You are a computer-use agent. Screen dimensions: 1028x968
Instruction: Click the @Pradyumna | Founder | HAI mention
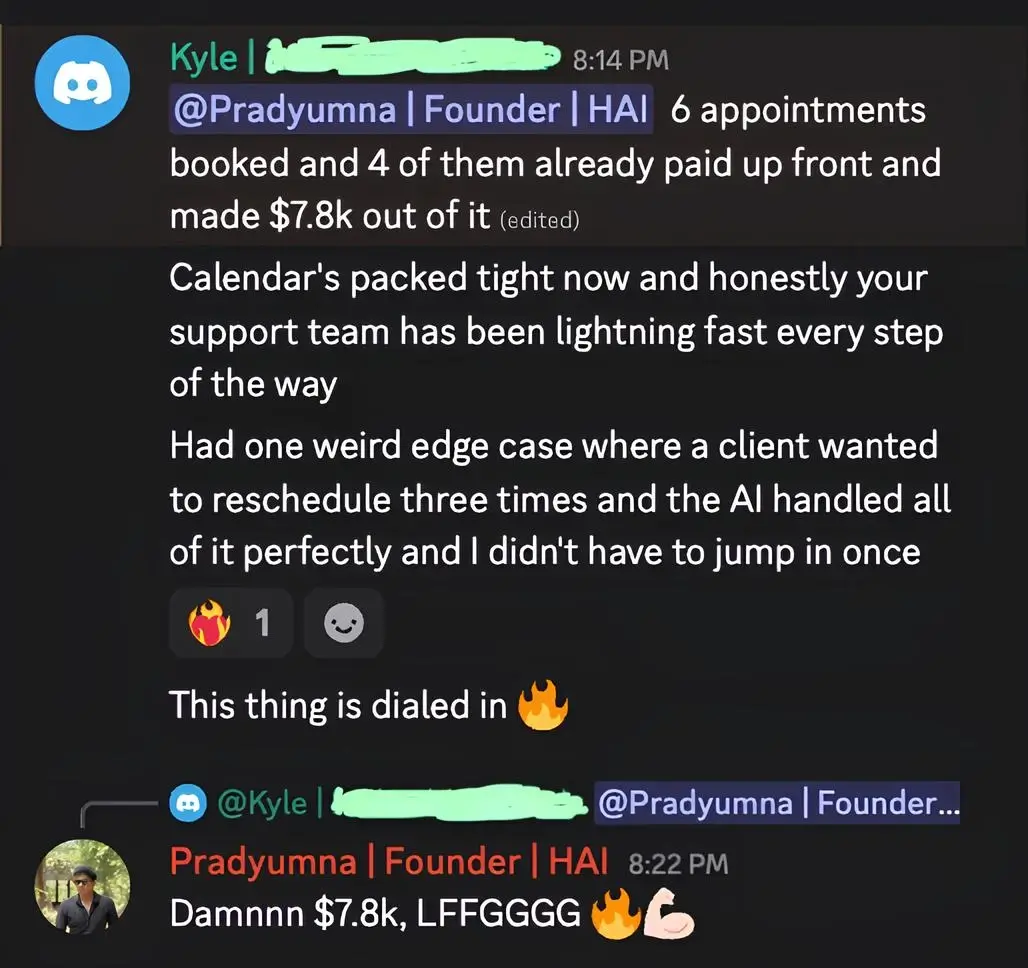pos(410,109)
